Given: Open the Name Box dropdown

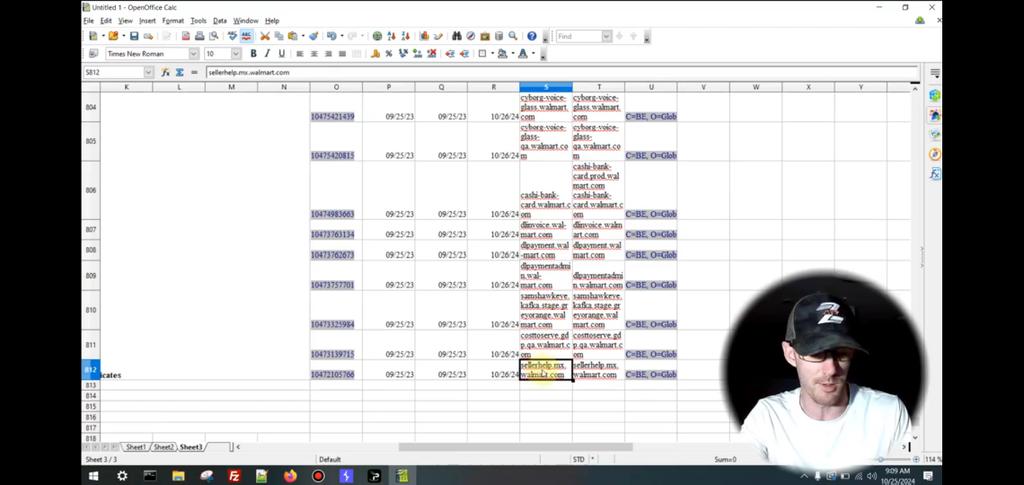Looking at the screenshot, I should click(148, 72).
